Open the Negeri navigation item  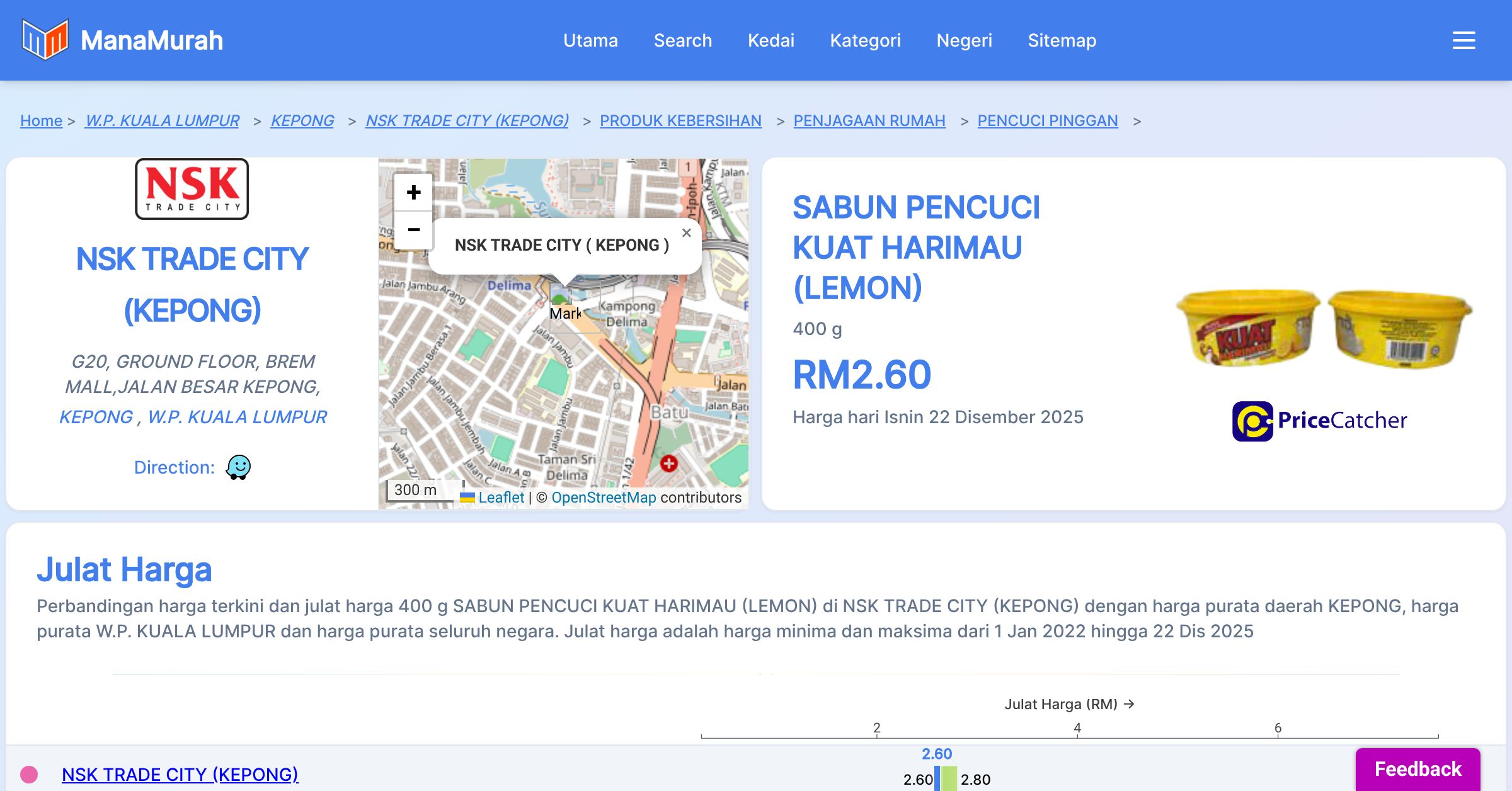[x=964, y=40]
